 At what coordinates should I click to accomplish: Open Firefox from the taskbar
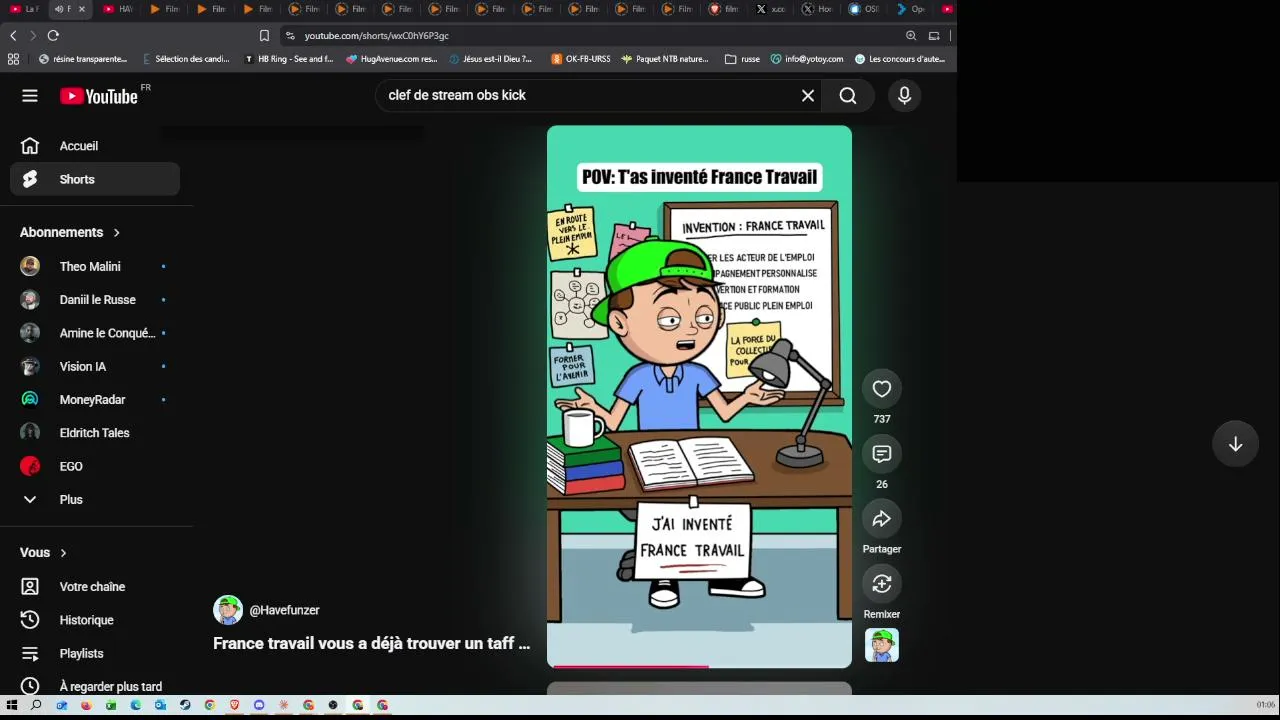[x=86, y=705]
